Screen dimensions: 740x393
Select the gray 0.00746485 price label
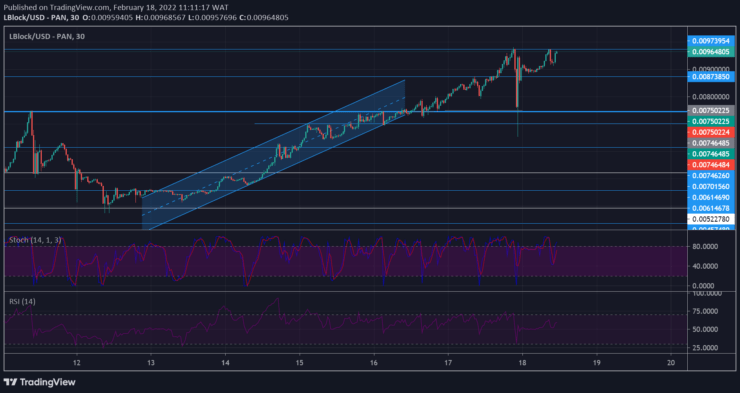coord(711,143)
